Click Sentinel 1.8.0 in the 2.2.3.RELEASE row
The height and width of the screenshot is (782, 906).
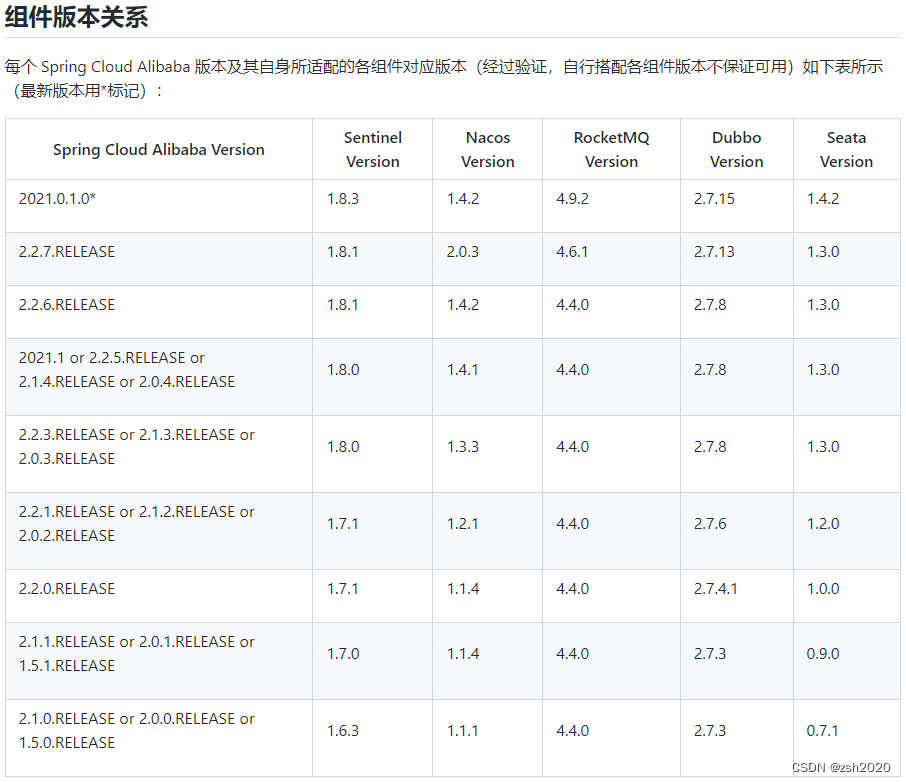click(343, 447)
